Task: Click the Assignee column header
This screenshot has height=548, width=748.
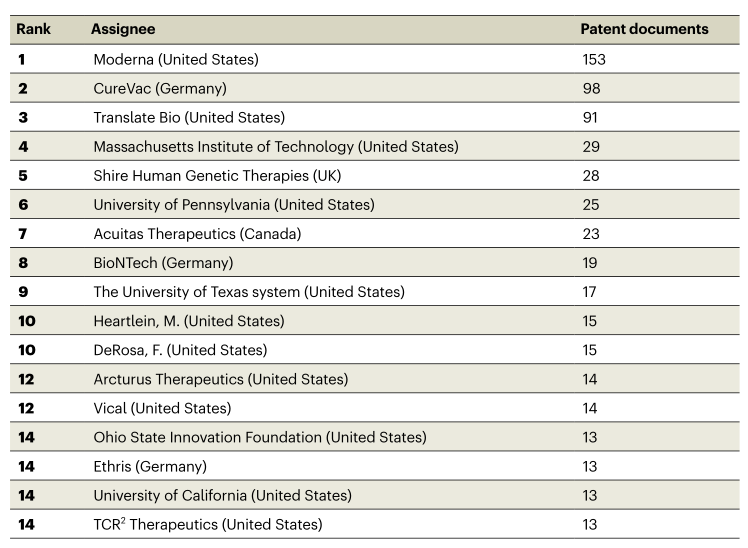Action: [x=123, y=29]
